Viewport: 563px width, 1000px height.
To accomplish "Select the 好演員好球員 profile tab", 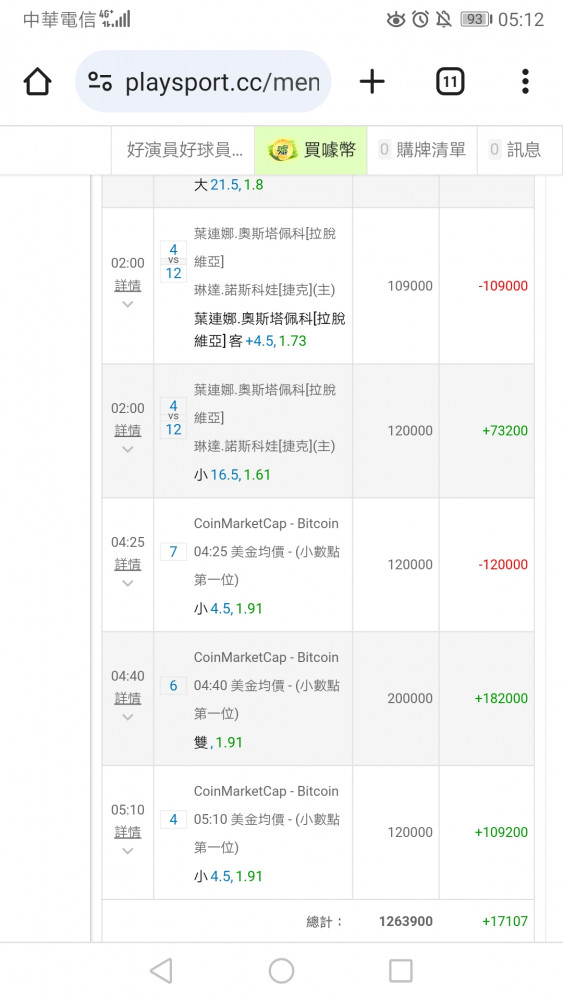I will pos(184,150).
